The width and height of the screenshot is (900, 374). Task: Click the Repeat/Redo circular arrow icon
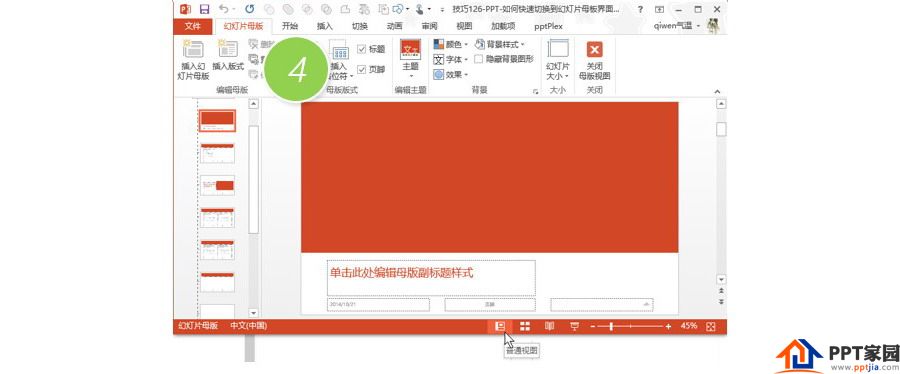[x=250, y=9]
